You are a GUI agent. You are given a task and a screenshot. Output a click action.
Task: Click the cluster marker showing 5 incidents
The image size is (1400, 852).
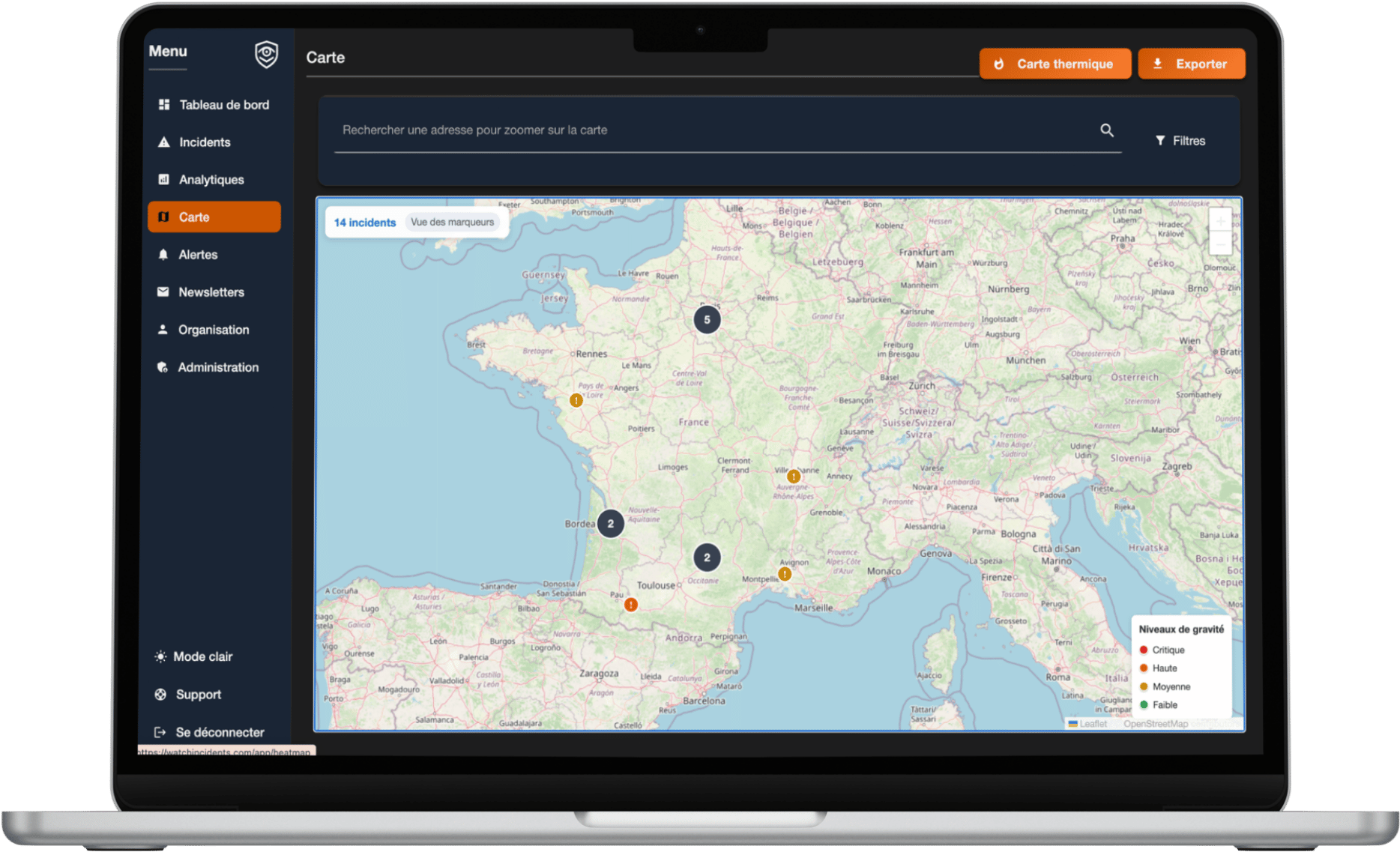click(707, 320)
